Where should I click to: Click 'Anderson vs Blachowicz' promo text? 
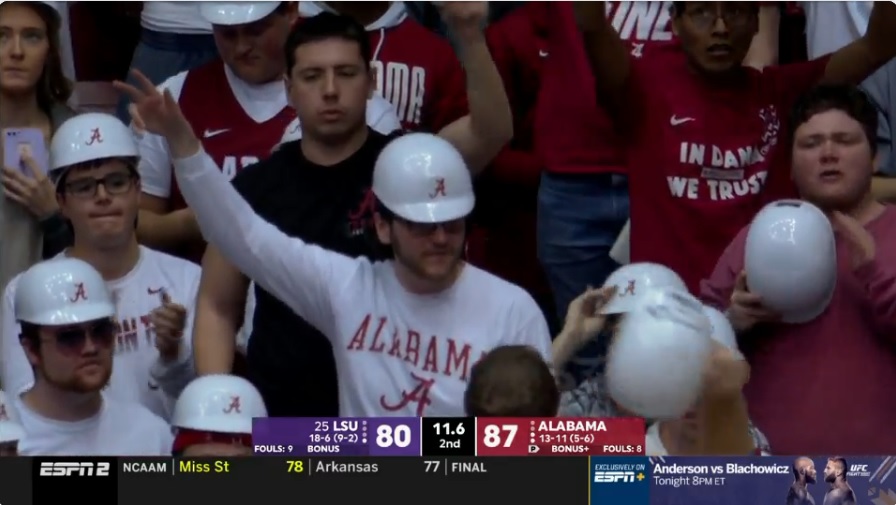click(x=721, y=469)
